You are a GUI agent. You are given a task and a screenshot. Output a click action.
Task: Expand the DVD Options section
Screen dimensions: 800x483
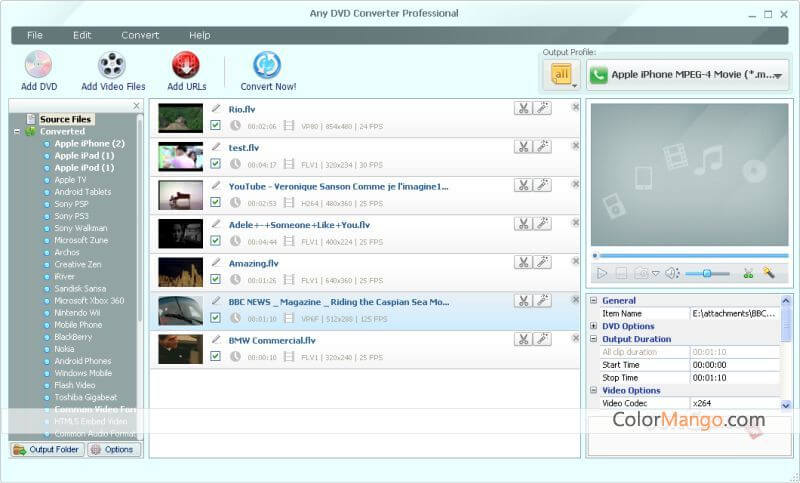(x=594, y=326)
